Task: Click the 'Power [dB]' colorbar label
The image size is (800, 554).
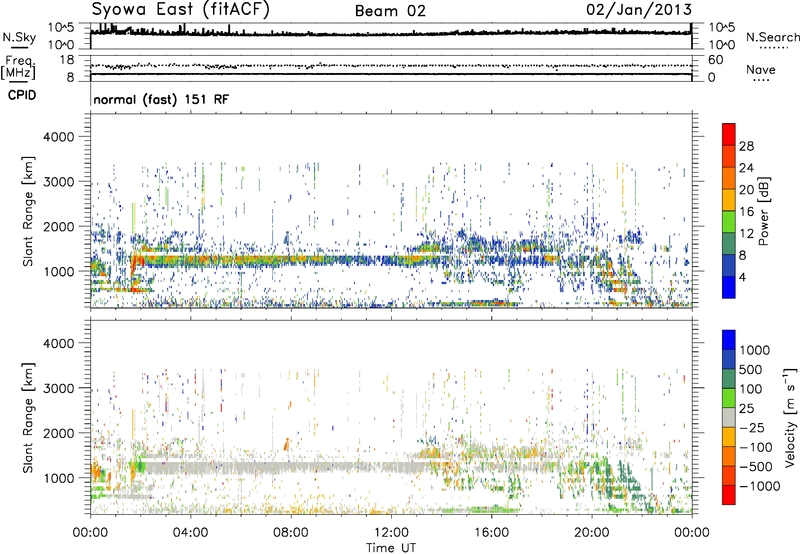Action: point(763,211)
